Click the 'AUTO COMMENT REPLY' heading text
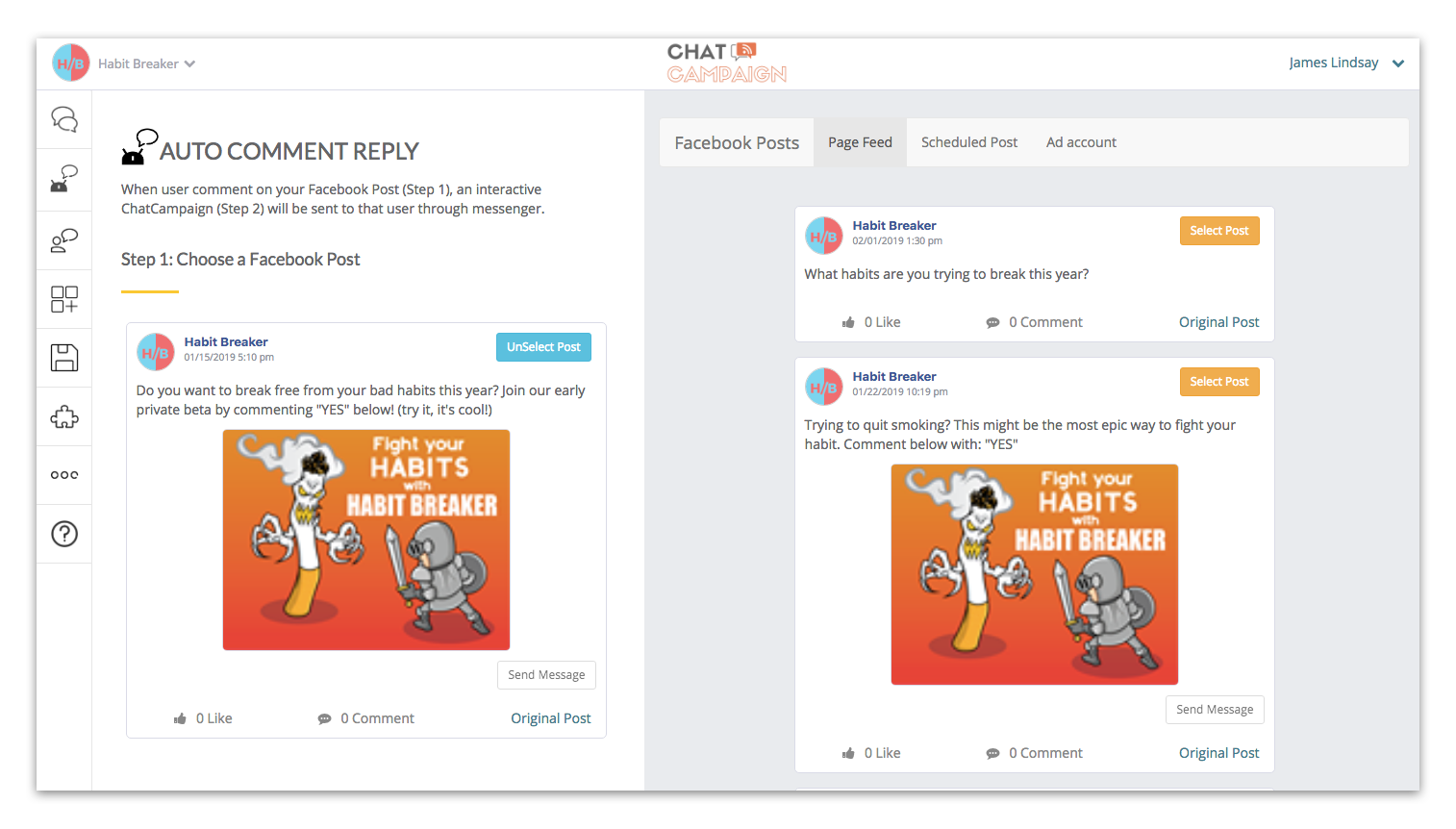 tap(289, 151)
